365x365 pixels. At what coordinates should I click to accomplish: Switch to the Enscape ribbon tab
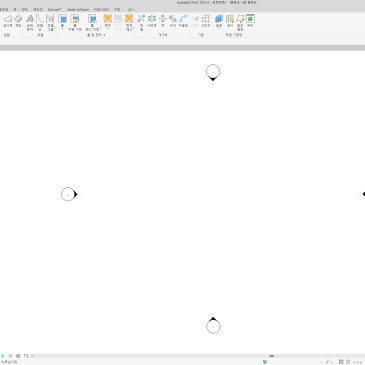point(55,9)
